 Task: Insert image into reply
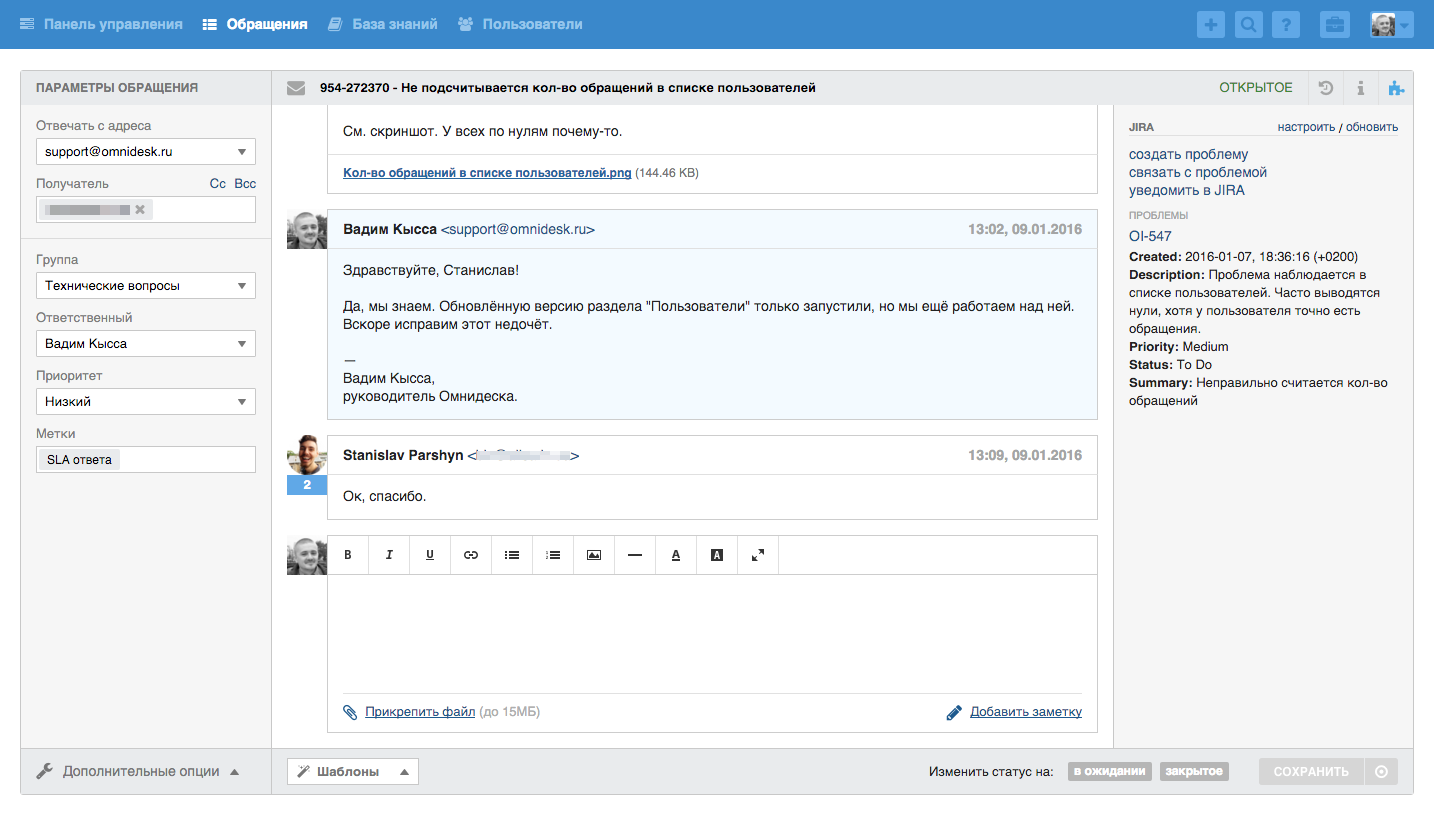(x=594, y=555)
